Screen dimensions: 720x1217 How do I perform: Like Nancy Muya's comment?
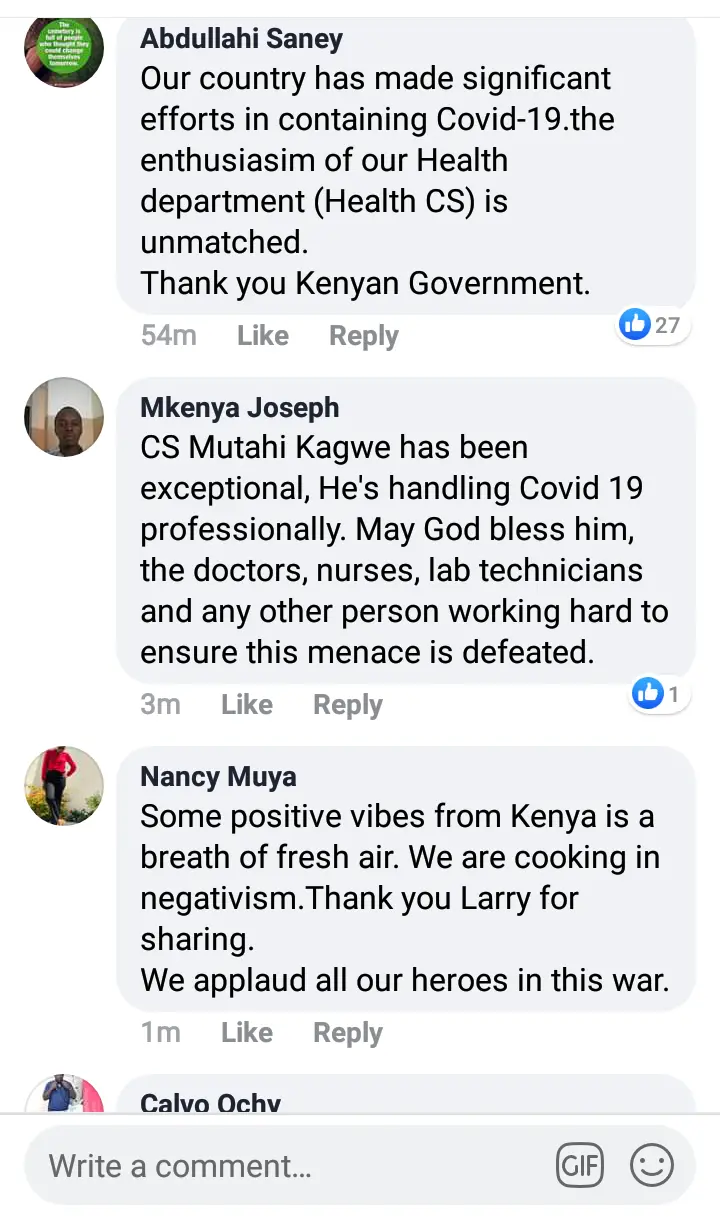pyautogui.click(x=247, y=1032)
